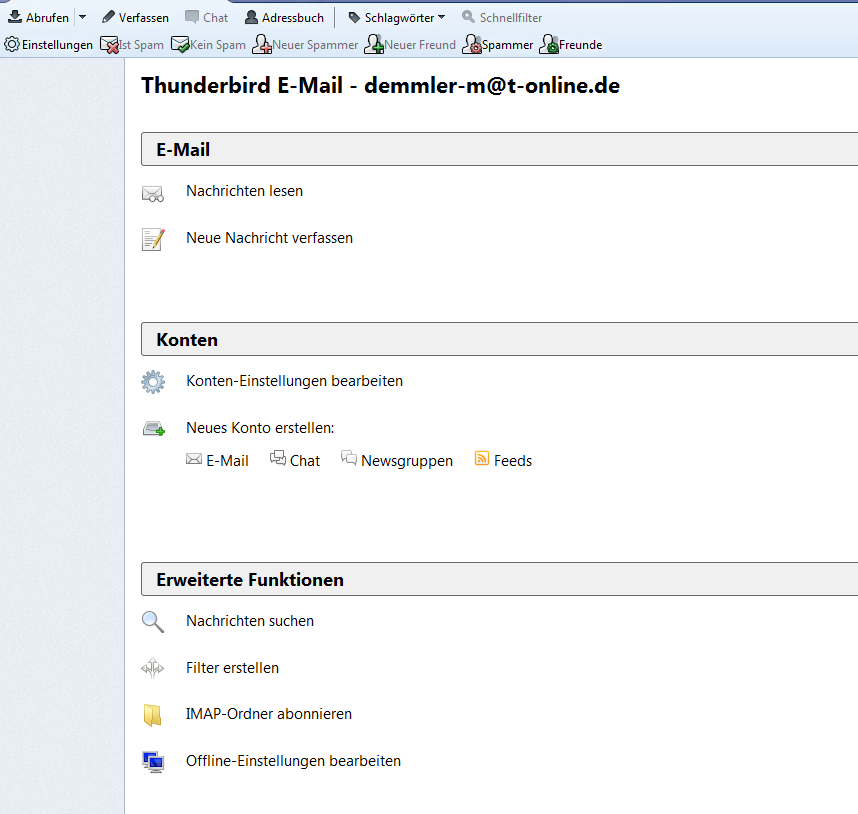Image resolution: width=858 pixels, height=814 pixels.
Task: Open the Chat toolbar button
Action: (x=206, y=18)
